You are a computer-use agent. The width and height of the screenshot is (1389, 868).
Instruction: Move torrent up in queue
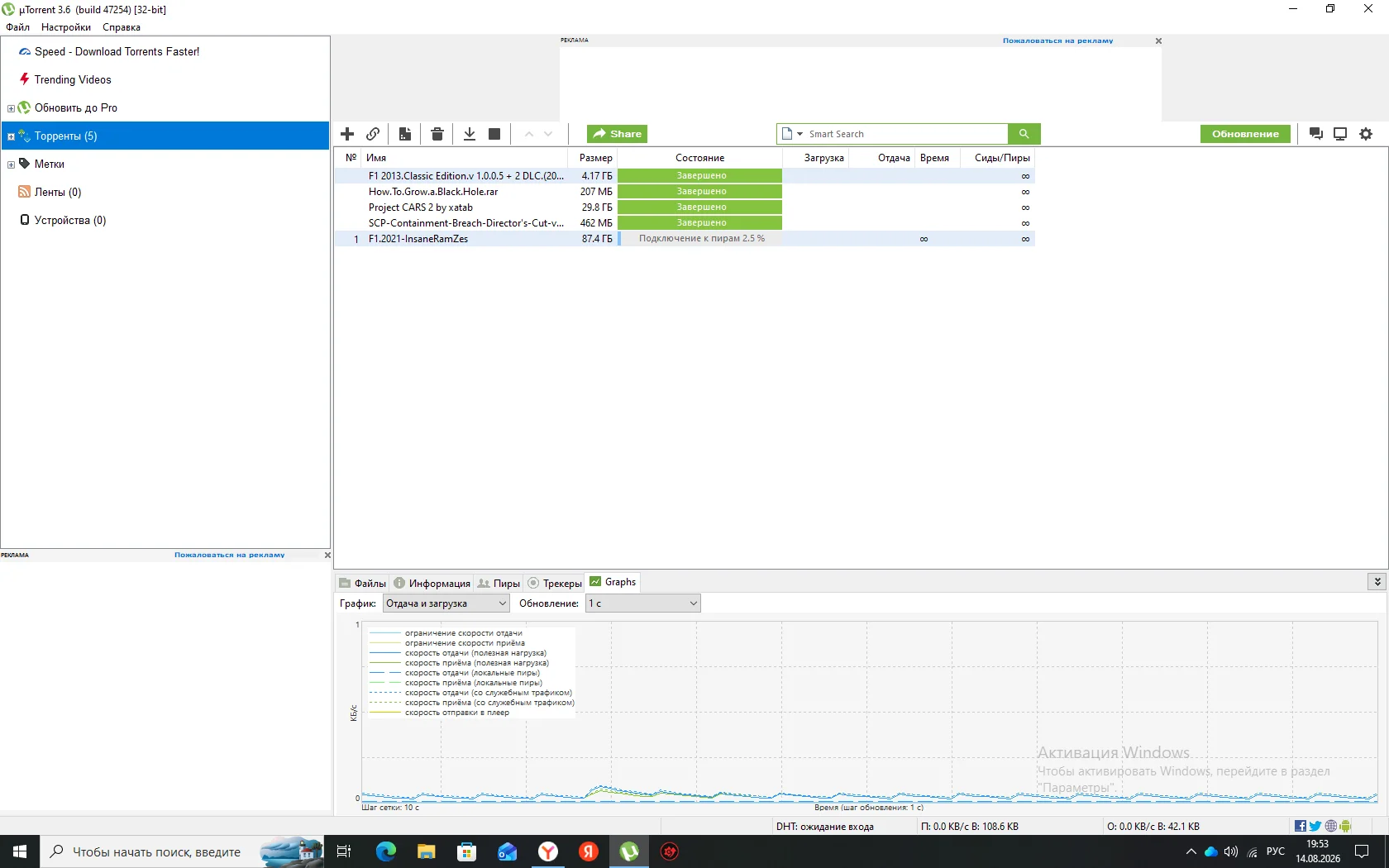pyautogui.click(x=529, y=134)
